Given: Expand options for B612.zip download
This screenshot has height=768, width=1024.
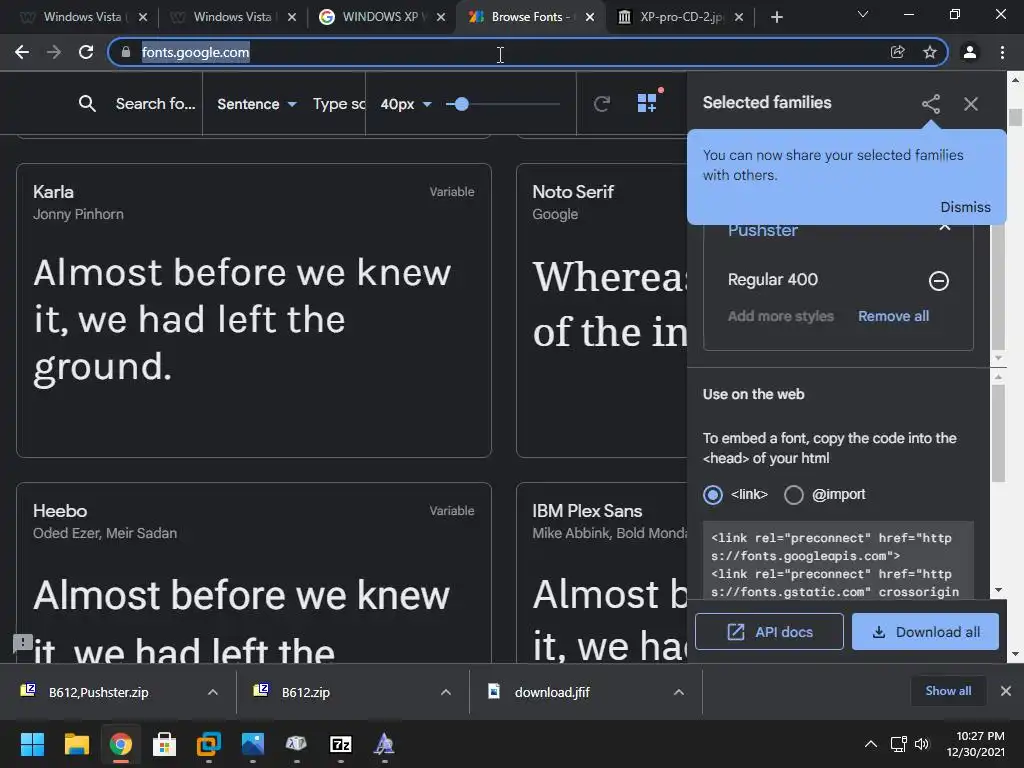Looking at the screenshot, I should [445, 692].
